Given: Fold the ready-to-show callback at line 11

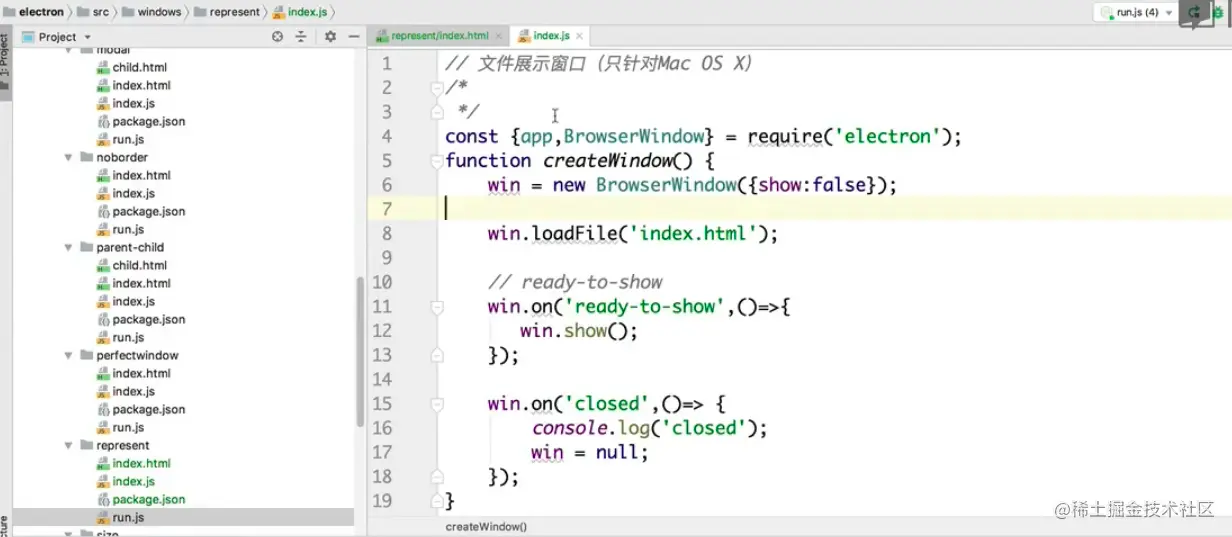Looking at the screenshot, I should click(x=436, y=307).
